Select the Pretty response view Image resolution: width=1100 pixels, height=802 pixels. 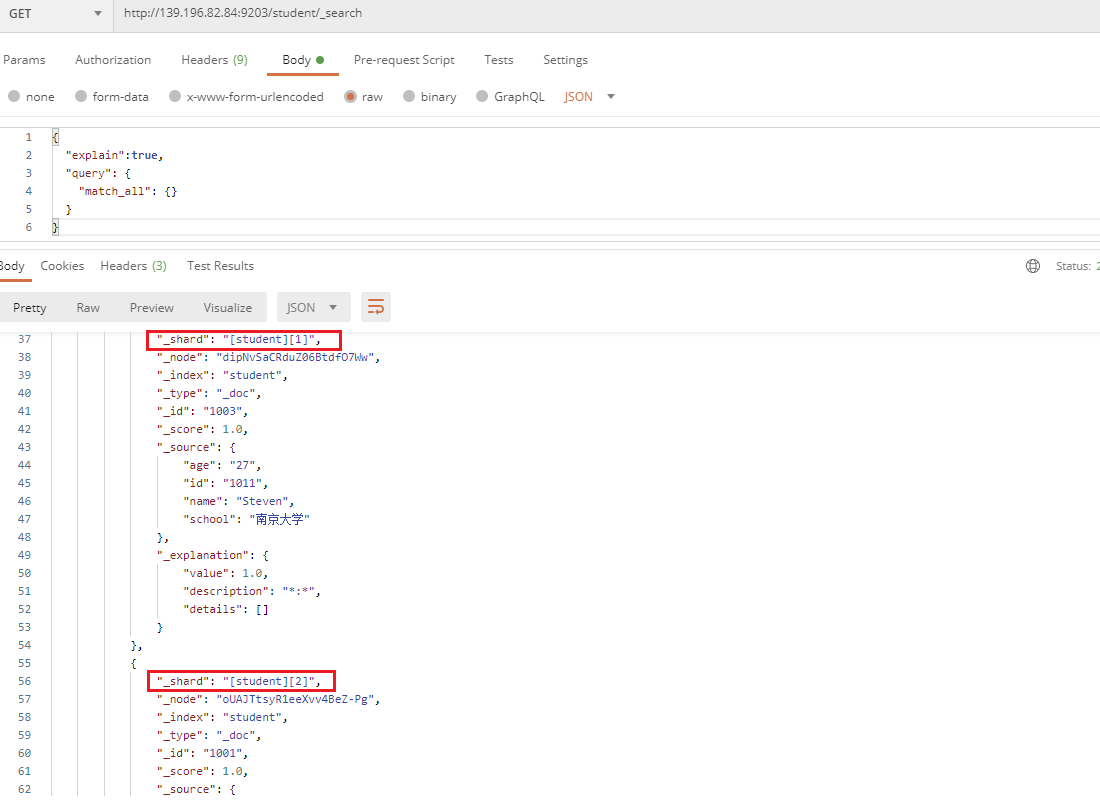[29, 307]
